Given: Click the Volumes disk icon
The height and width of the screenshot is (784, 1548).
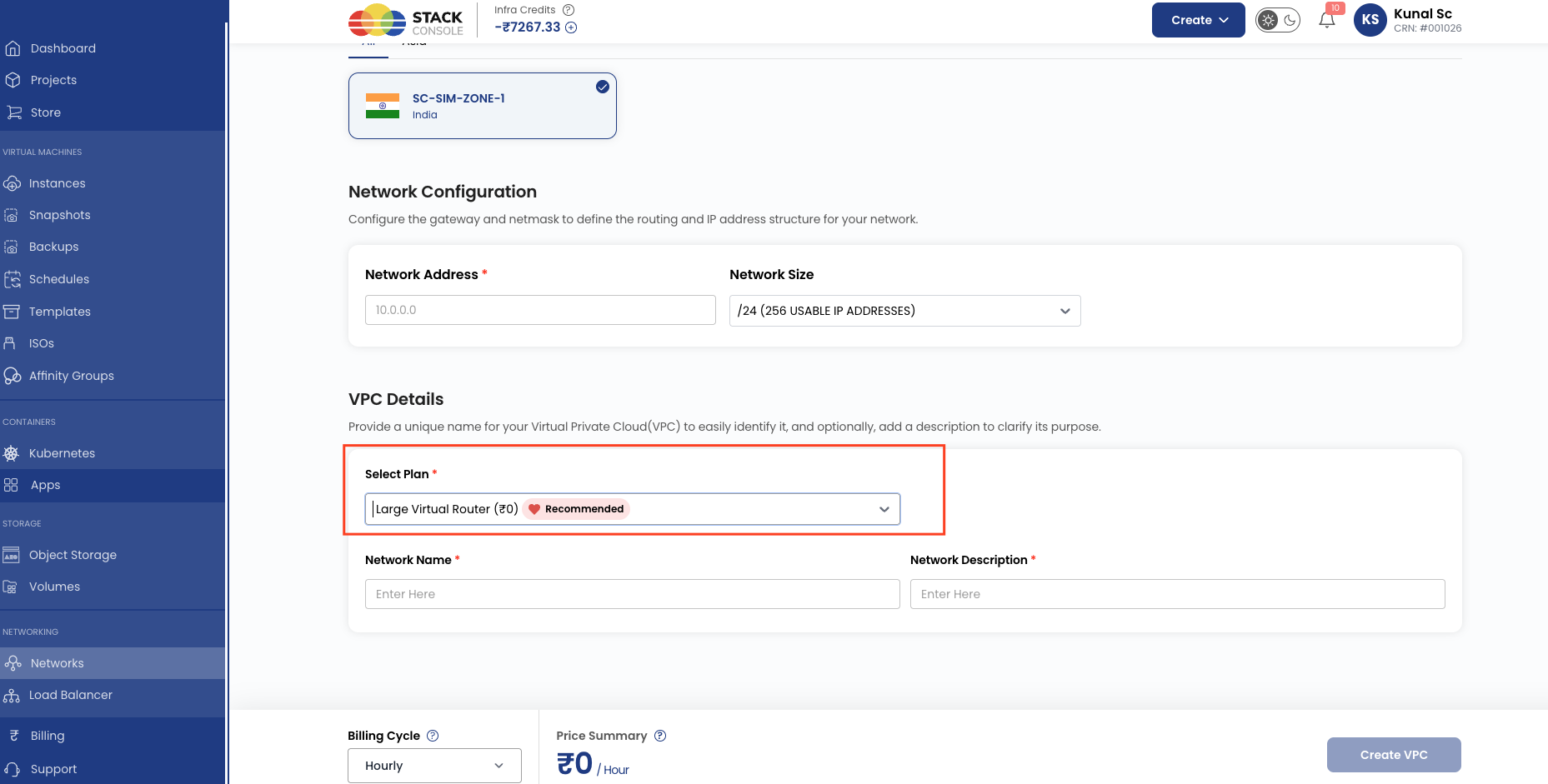Looking at the screenshot, I should tap(10, 587).
